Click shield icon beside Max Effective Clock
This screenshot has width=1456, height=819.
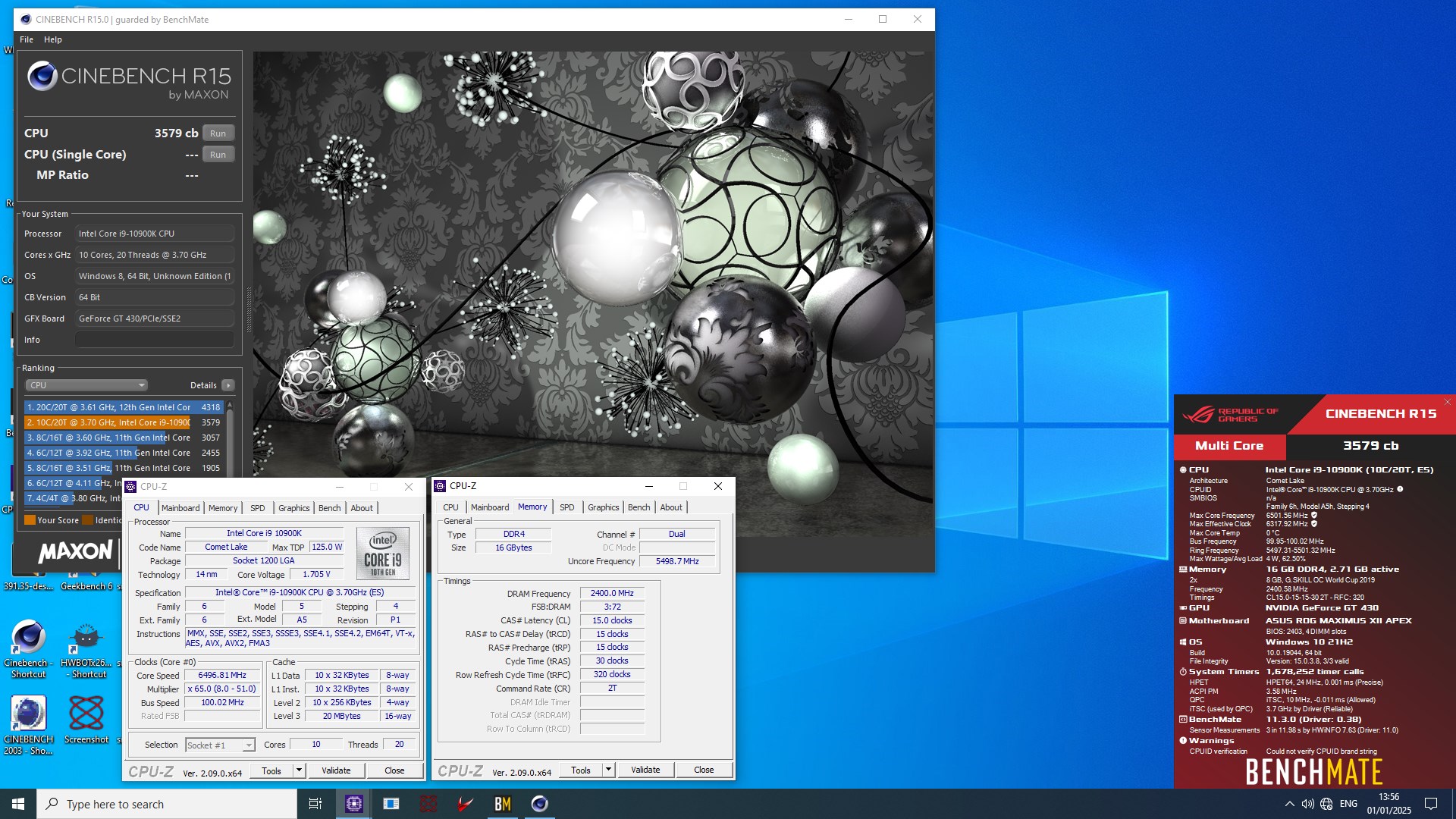click(x=1314, y=523)
